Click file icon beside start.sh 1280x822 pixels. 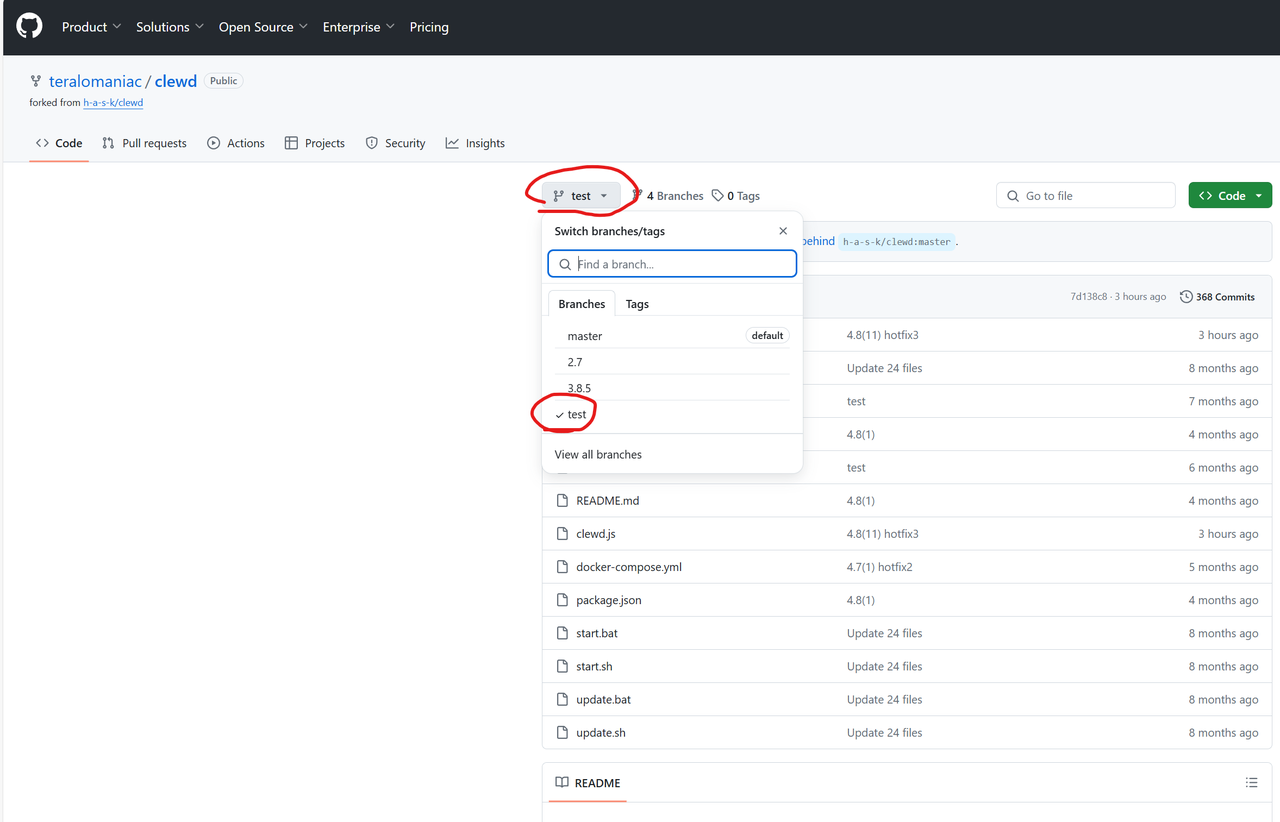(x=562, y=666)
